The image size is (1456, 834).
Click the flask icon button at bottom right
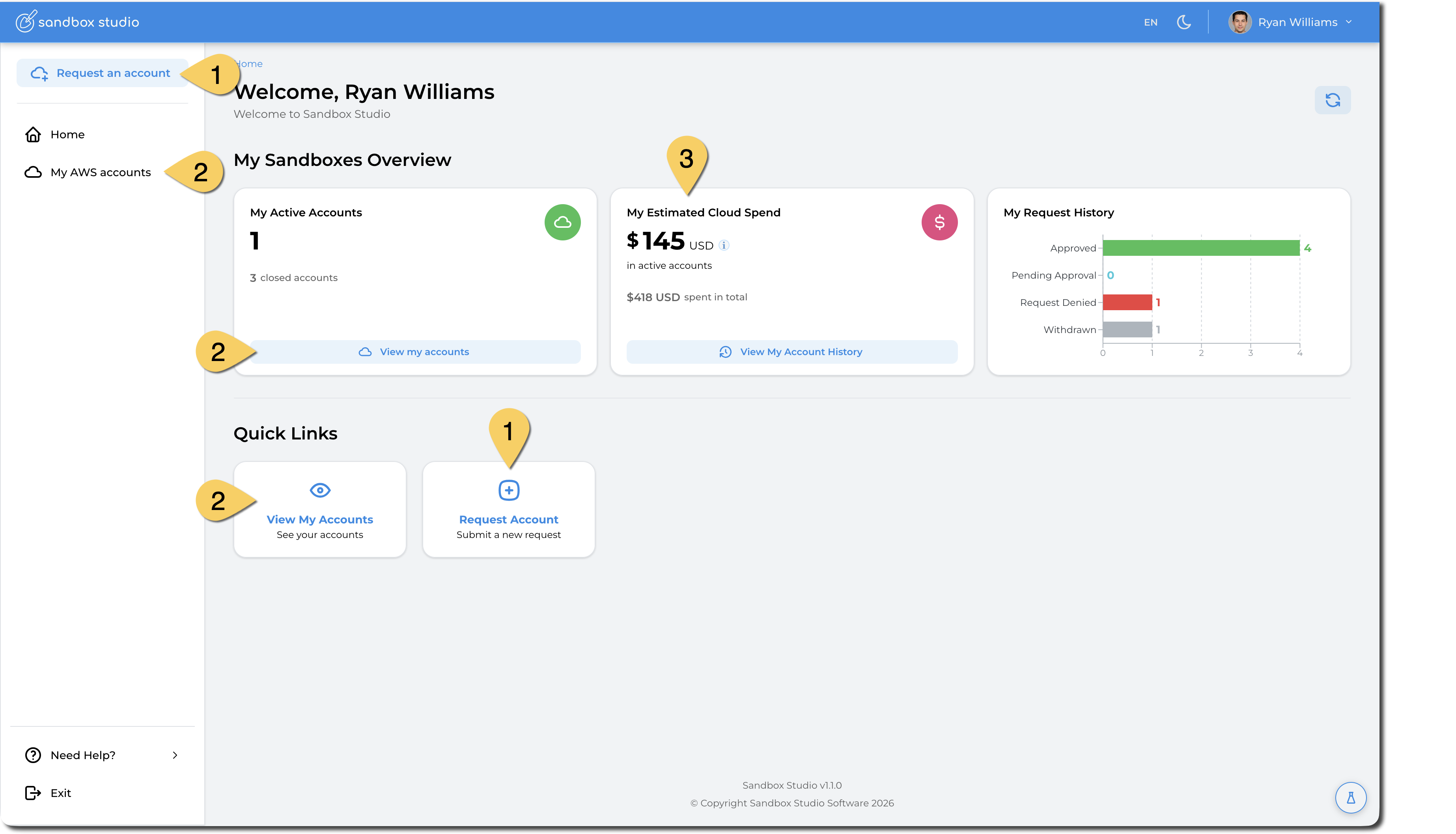coord(1351,797)
